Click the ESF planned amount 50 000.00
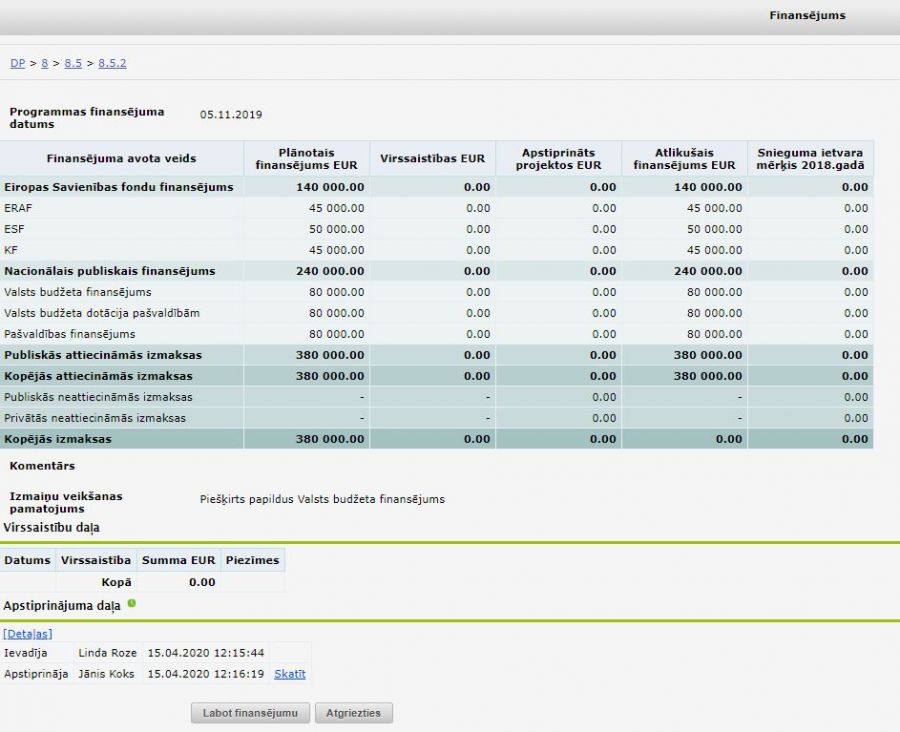The height and width of the screenshot is (732, 900). pyautogui.click(x=334, y=229)
